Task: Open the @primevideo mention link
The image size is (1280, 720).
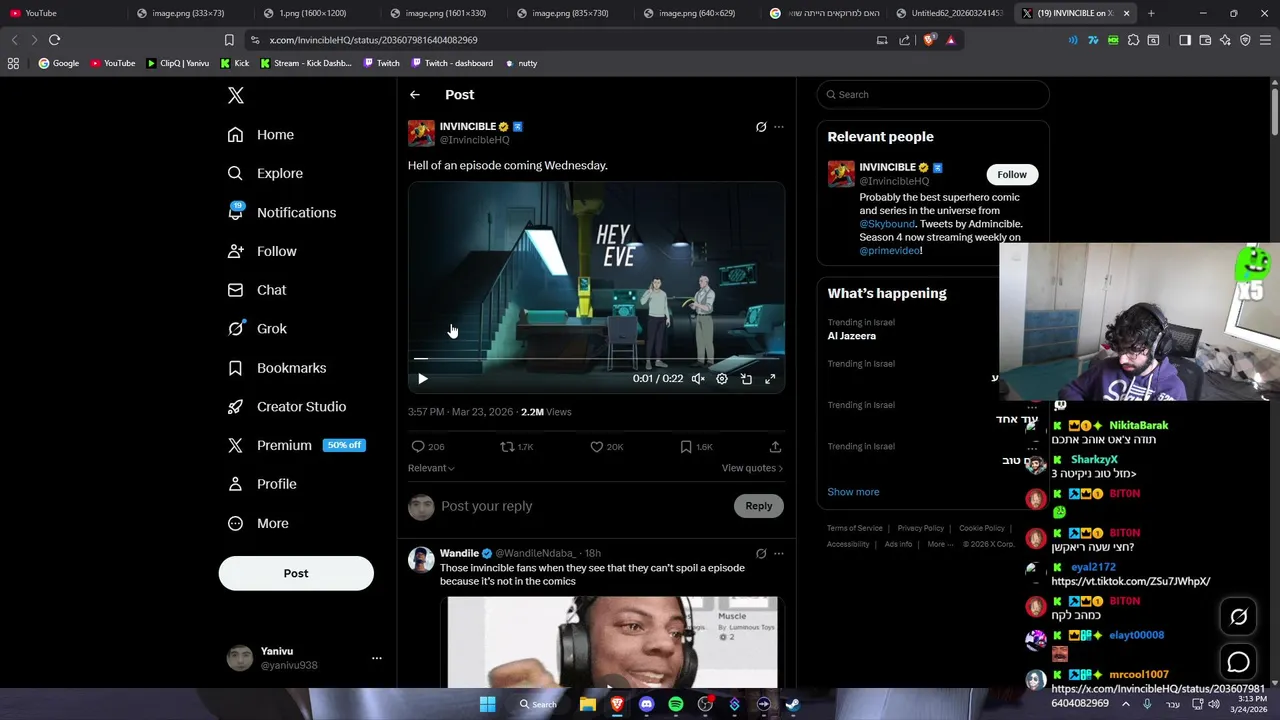Action: tap(889, 251)
